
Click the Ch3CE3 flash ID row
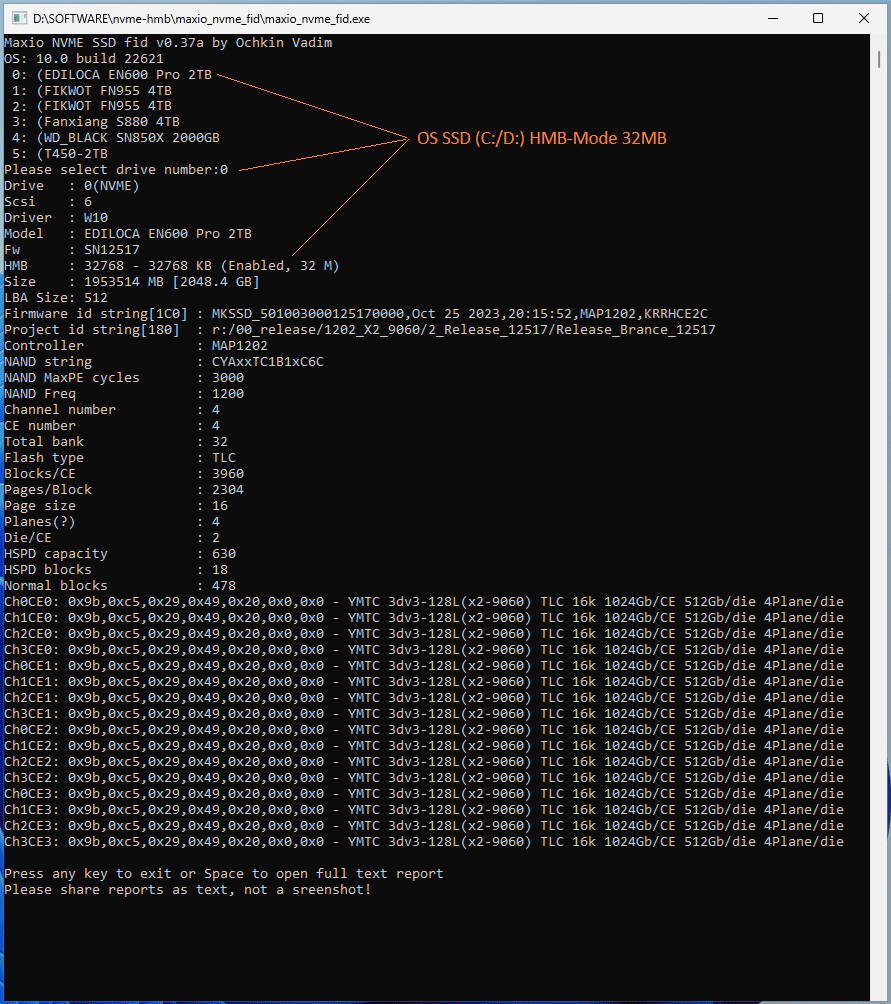tap(424, 842)
